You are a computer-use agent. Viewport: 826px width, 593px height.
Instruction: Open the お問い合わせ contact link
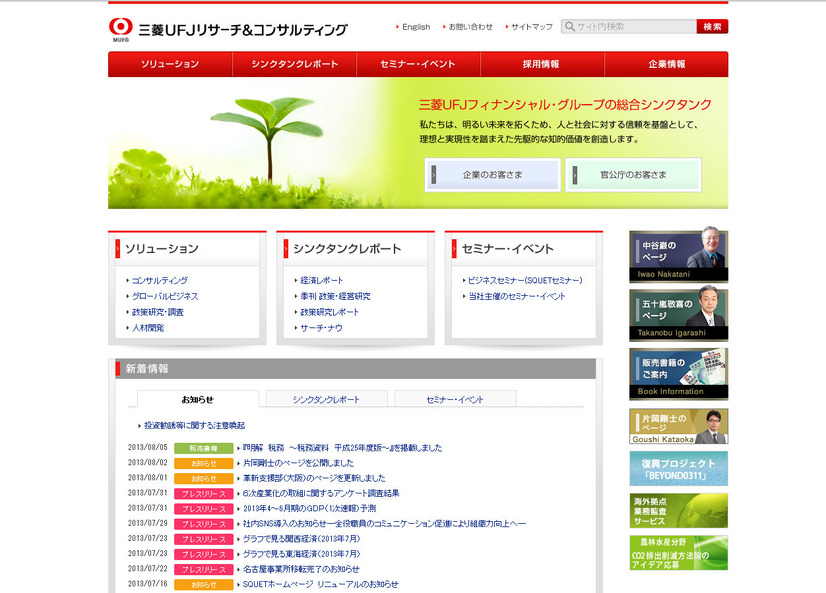click(x=470, y=27)
